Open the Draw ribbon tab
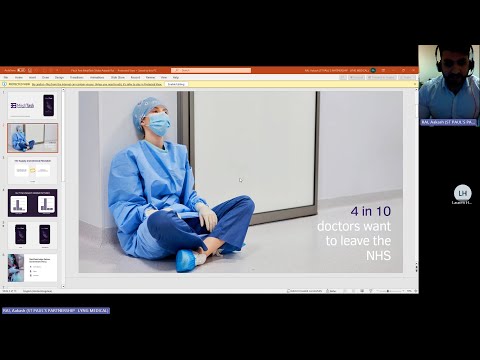This screenshot has height=360, width=480. point(45,77)
